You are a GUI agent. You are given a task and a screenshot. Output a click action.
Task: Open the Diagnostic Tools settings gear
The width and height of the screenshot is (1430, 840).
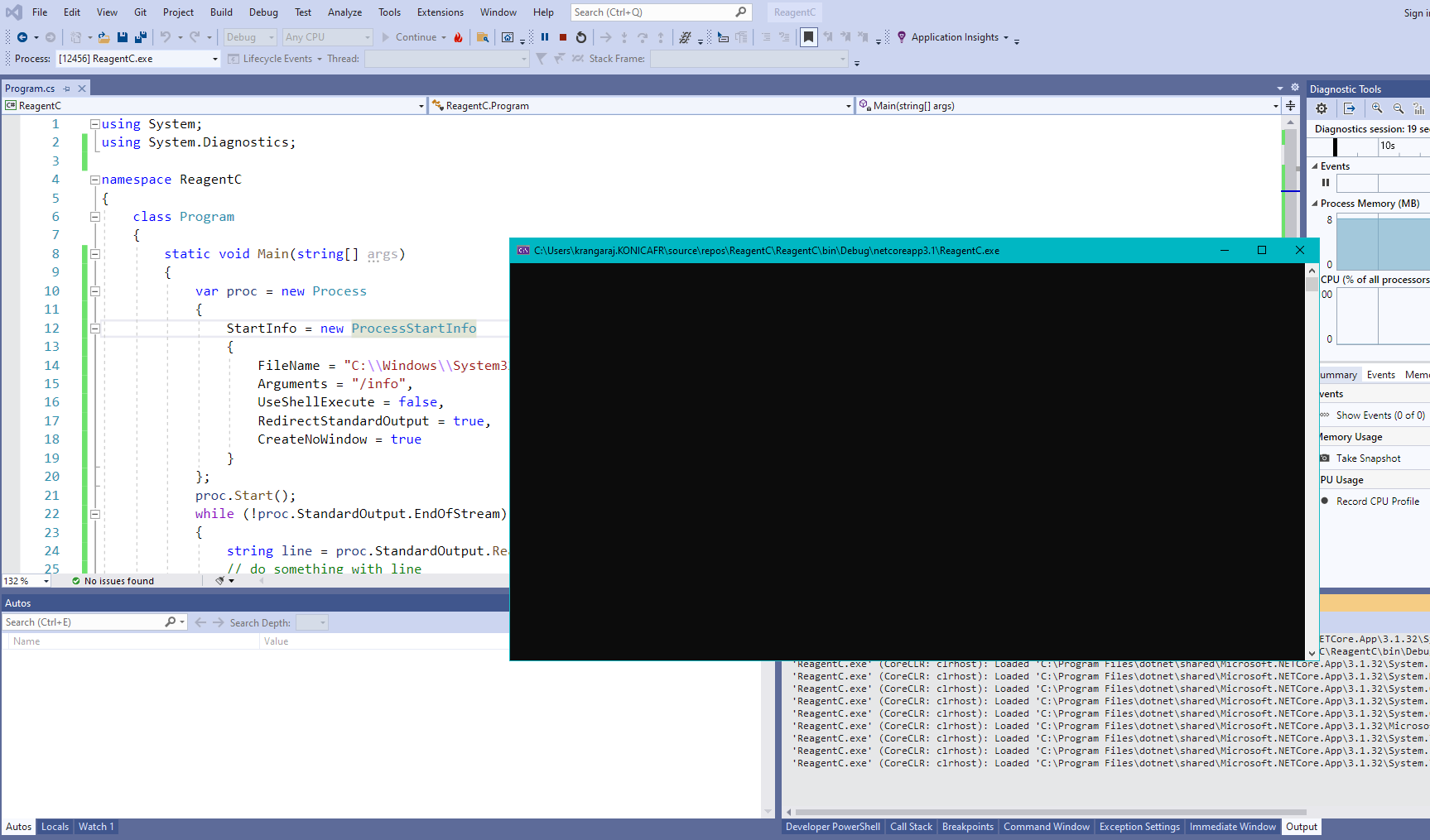coord(1322,108)
